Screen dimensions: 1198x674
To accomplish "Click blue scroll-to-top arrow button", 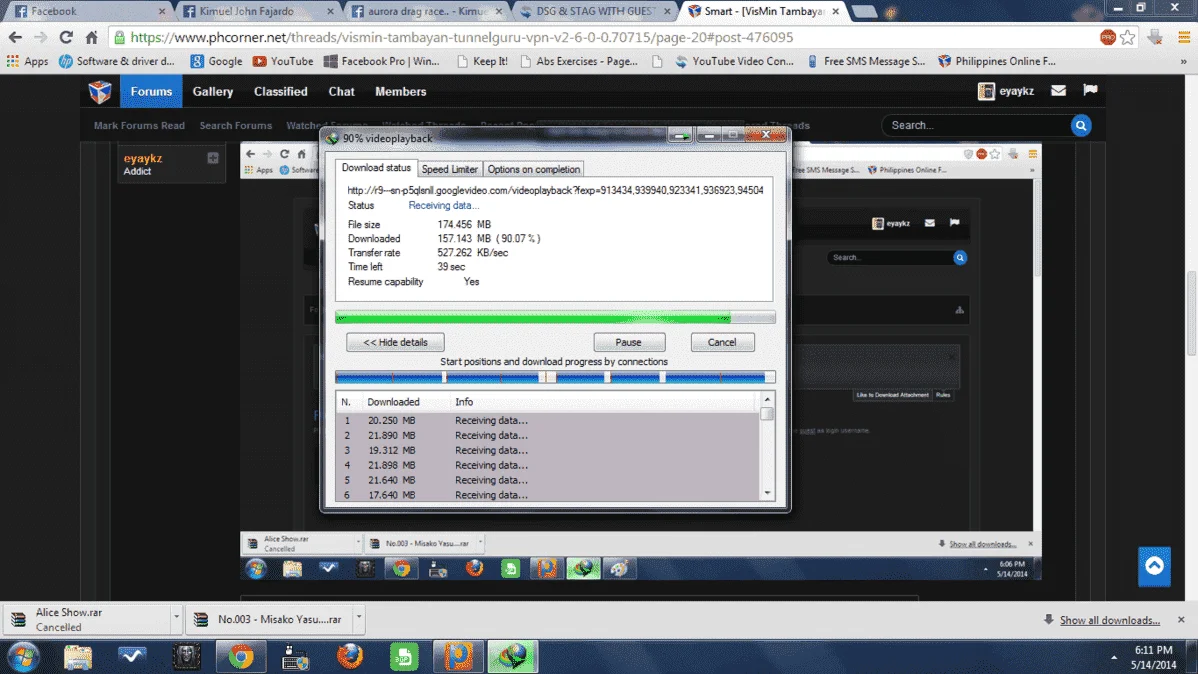I will [1154, 566].
